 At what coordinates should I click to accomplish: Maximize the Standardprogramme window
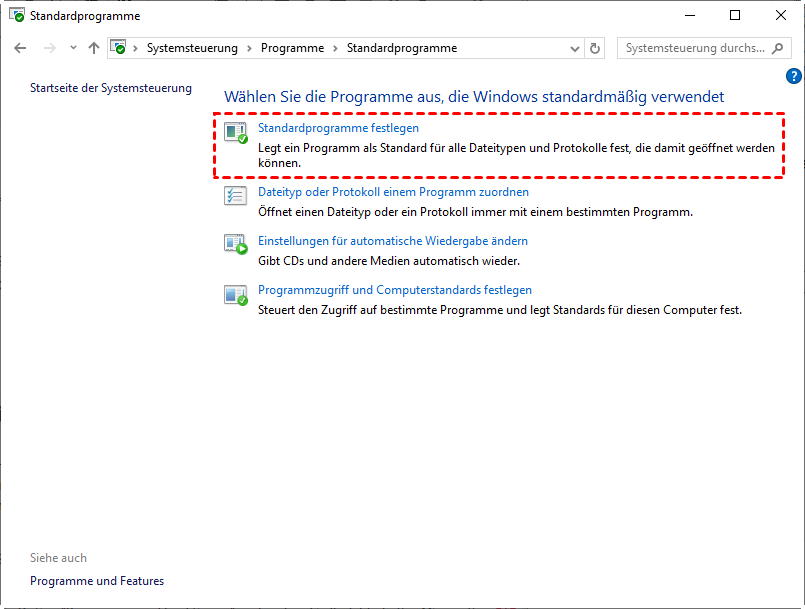(x=735, y=15)
